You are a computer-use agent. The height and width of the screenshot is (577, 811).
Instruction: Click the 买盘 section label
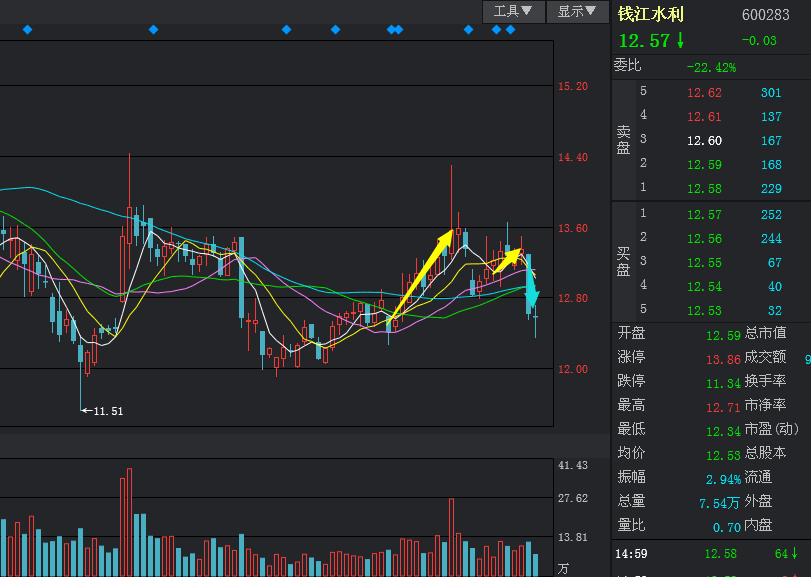tap(623, 261)
